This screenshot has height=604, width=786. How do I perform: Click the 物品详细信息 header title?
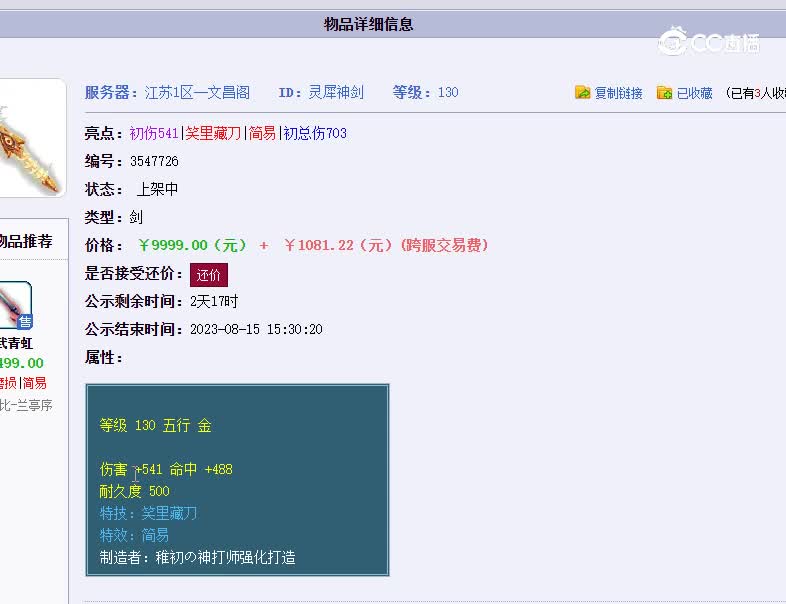pyautogui.click(x=368, y=24)
